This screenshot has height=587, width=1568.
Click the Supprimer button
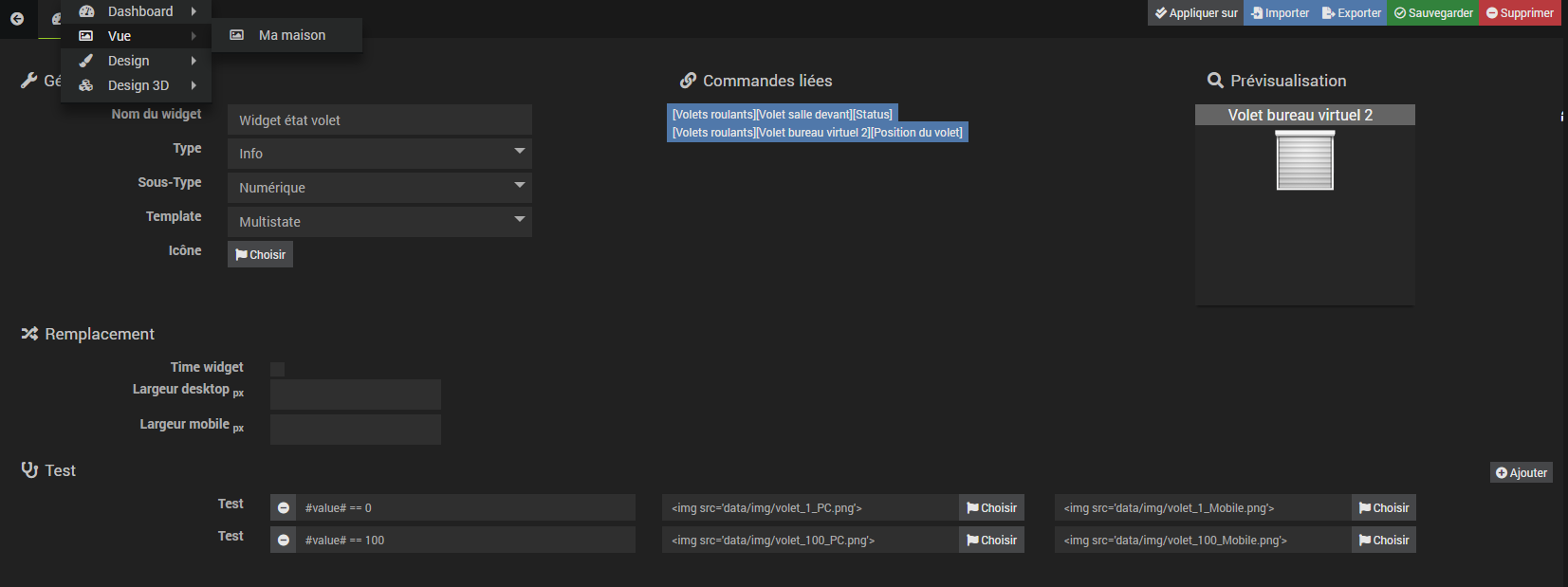pyautogui.click(x=1520, y=13)
